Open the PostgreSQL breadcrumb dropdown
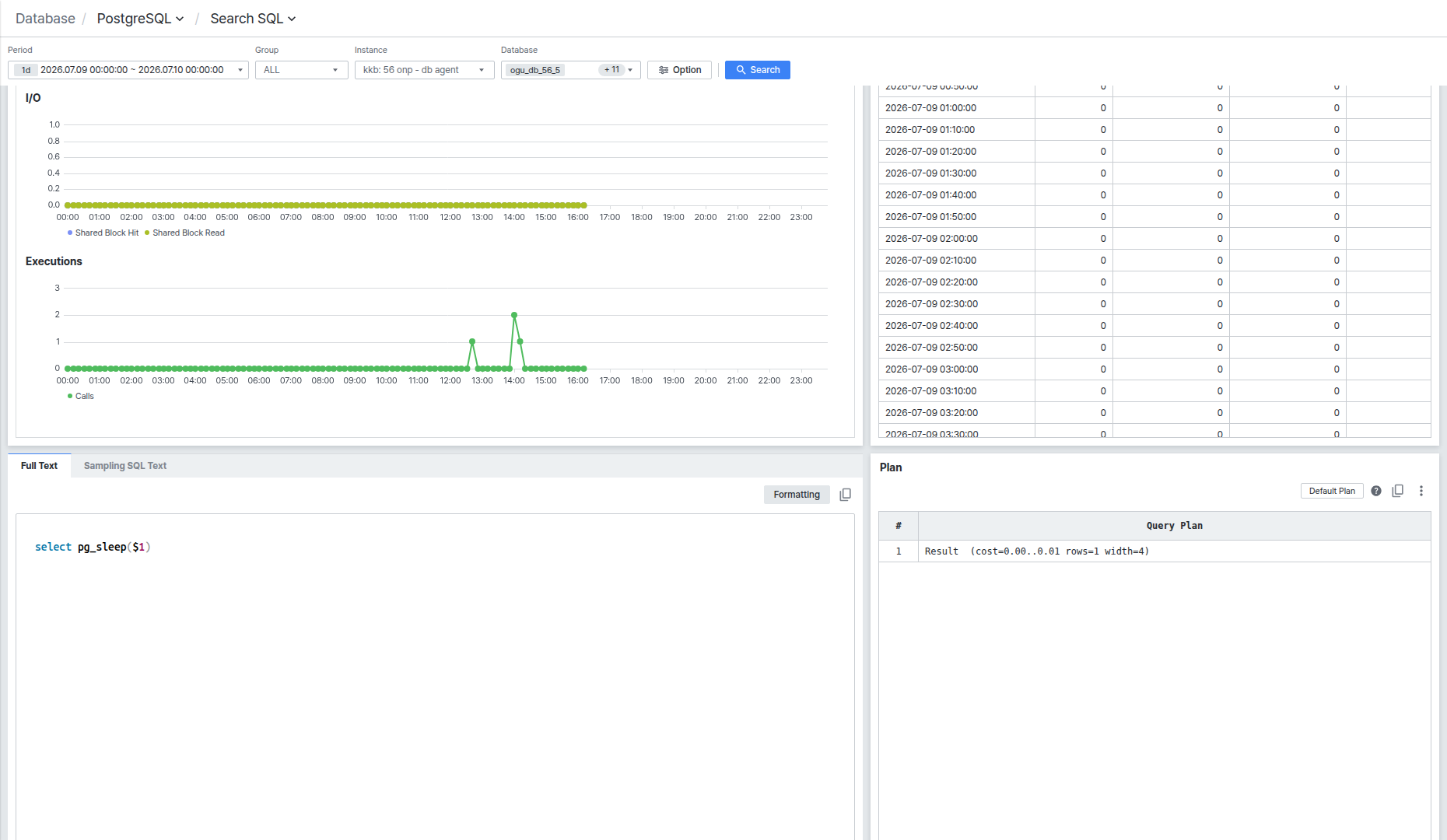The image size is (1447, 840). 141,19
